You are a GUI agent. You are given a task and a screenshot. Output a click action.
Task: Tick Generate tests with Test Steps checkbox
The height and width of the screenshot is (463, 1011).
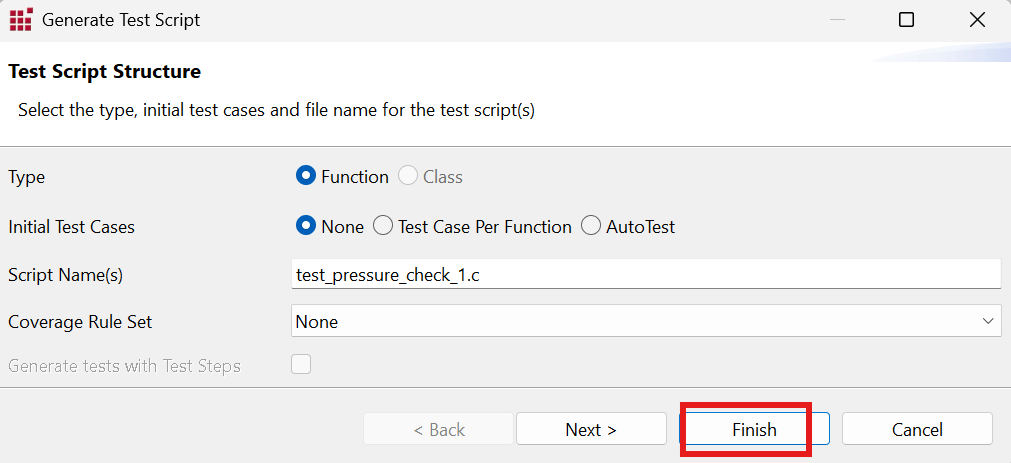301,364
